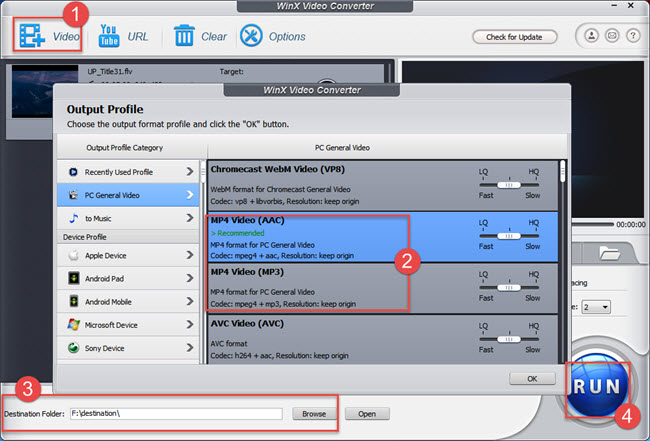Screen dimensions: 650x441
Task: Click the Apple Device logo icon
Action: pos(73,255)
